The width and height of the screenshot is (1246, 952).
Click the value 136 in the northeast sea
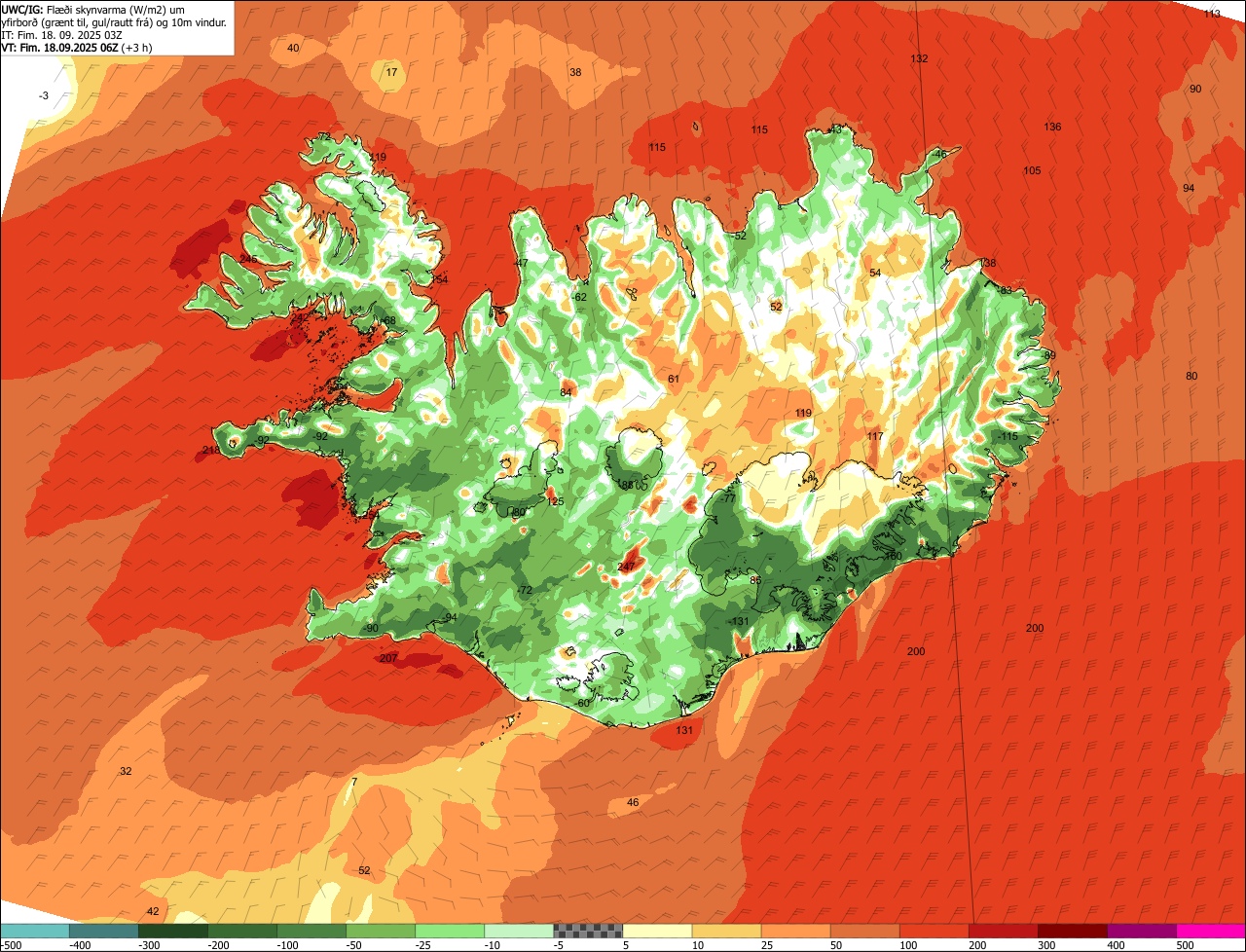click(1052, 127)
